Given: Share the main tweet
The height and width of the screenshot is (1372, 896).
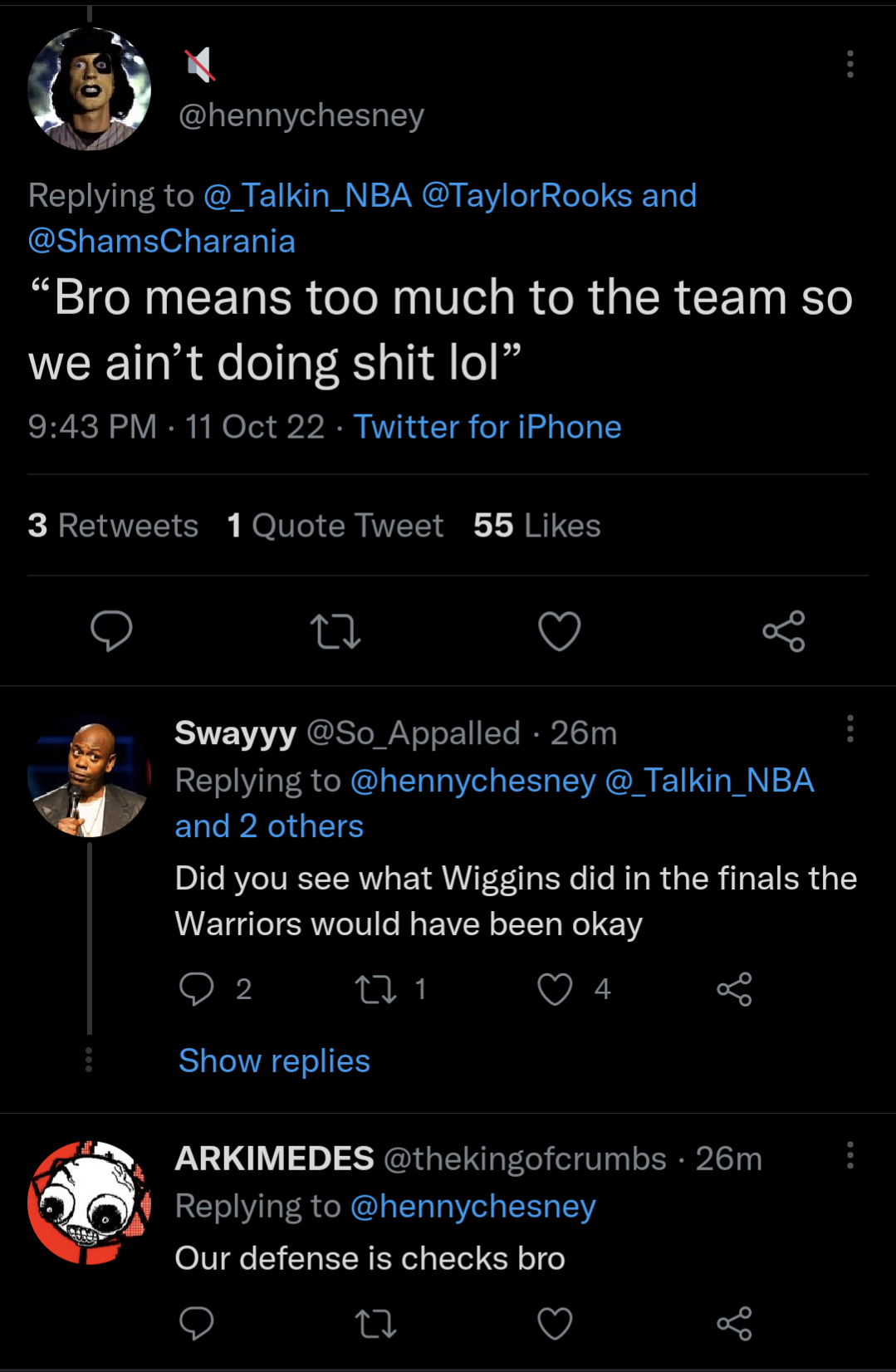Looking at the screenshot, I should 785,632.
